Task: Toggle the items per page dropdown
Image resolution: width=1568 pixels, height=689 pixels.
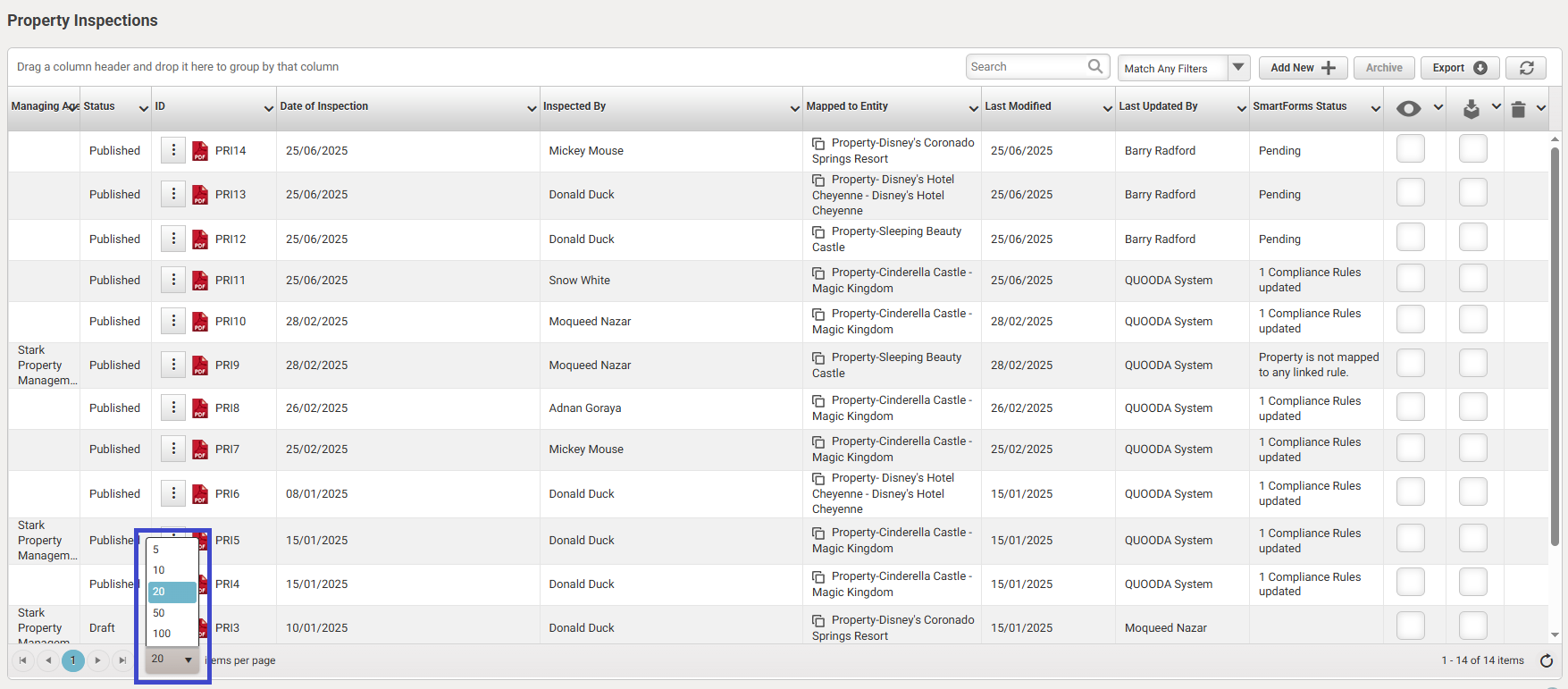Action: click(x=172, y=660)
